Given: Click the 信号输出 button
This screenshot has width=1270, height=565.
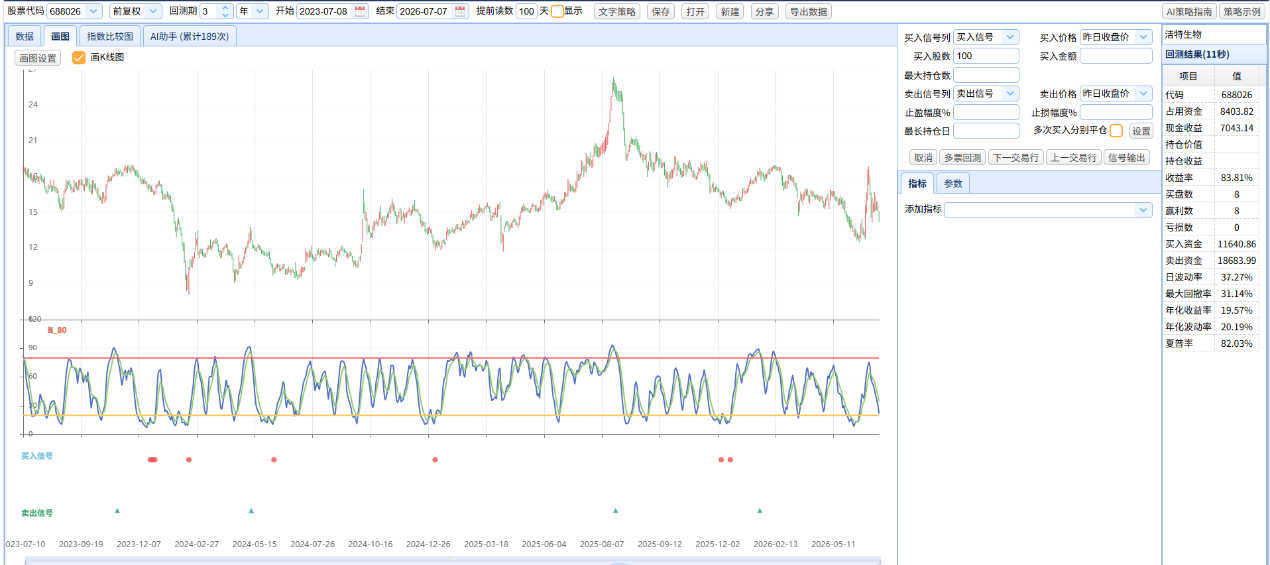Looking at the screenshot, I should coord(1127,157).
